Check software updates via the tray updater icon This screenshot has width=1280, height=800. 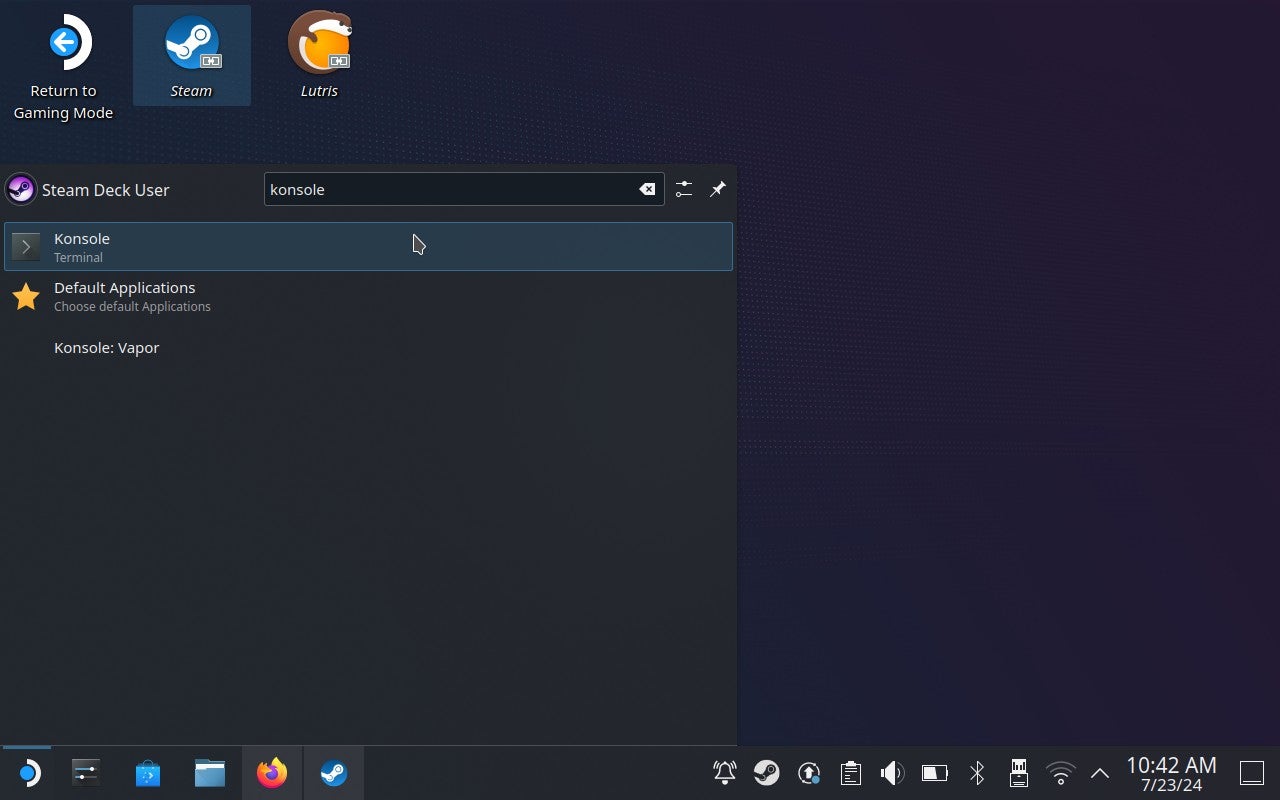pyautogui.click(x=808, y=772)
